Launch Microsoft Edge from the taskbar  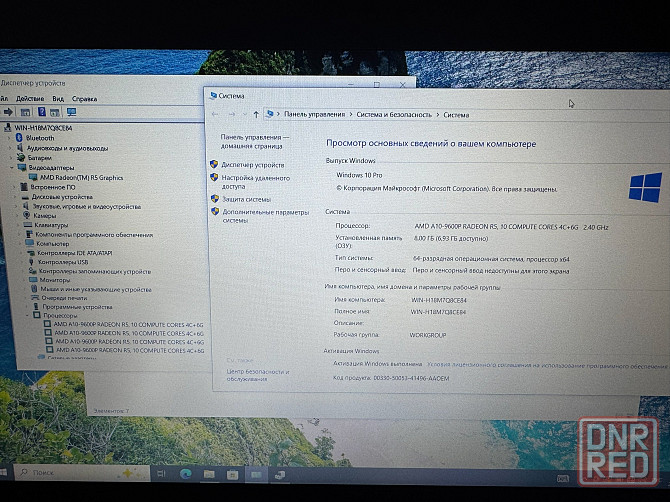[x=185, y=474]
